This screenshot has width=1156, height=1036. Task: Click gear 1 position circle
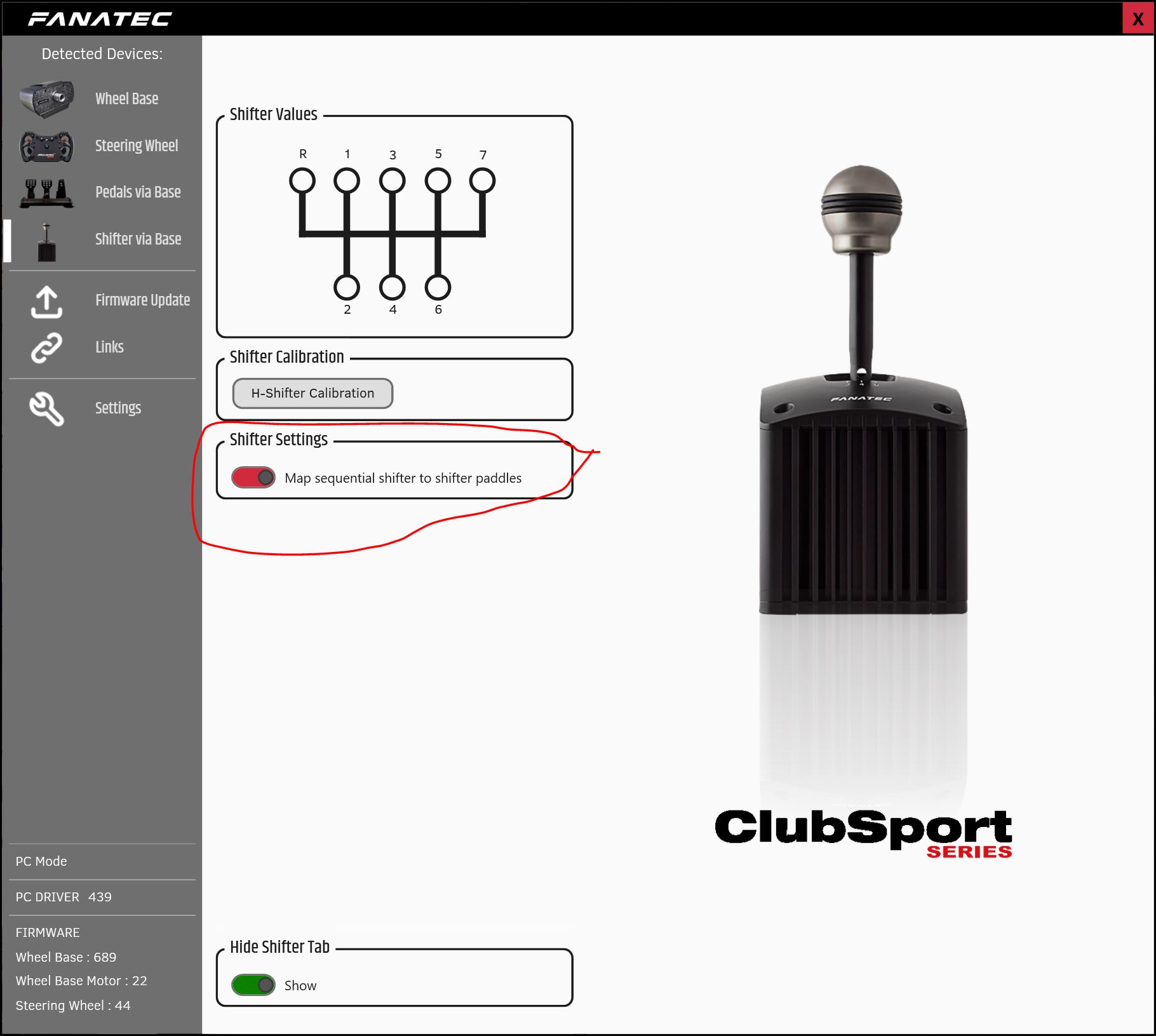pyautogui.click(x=347, y=180)
